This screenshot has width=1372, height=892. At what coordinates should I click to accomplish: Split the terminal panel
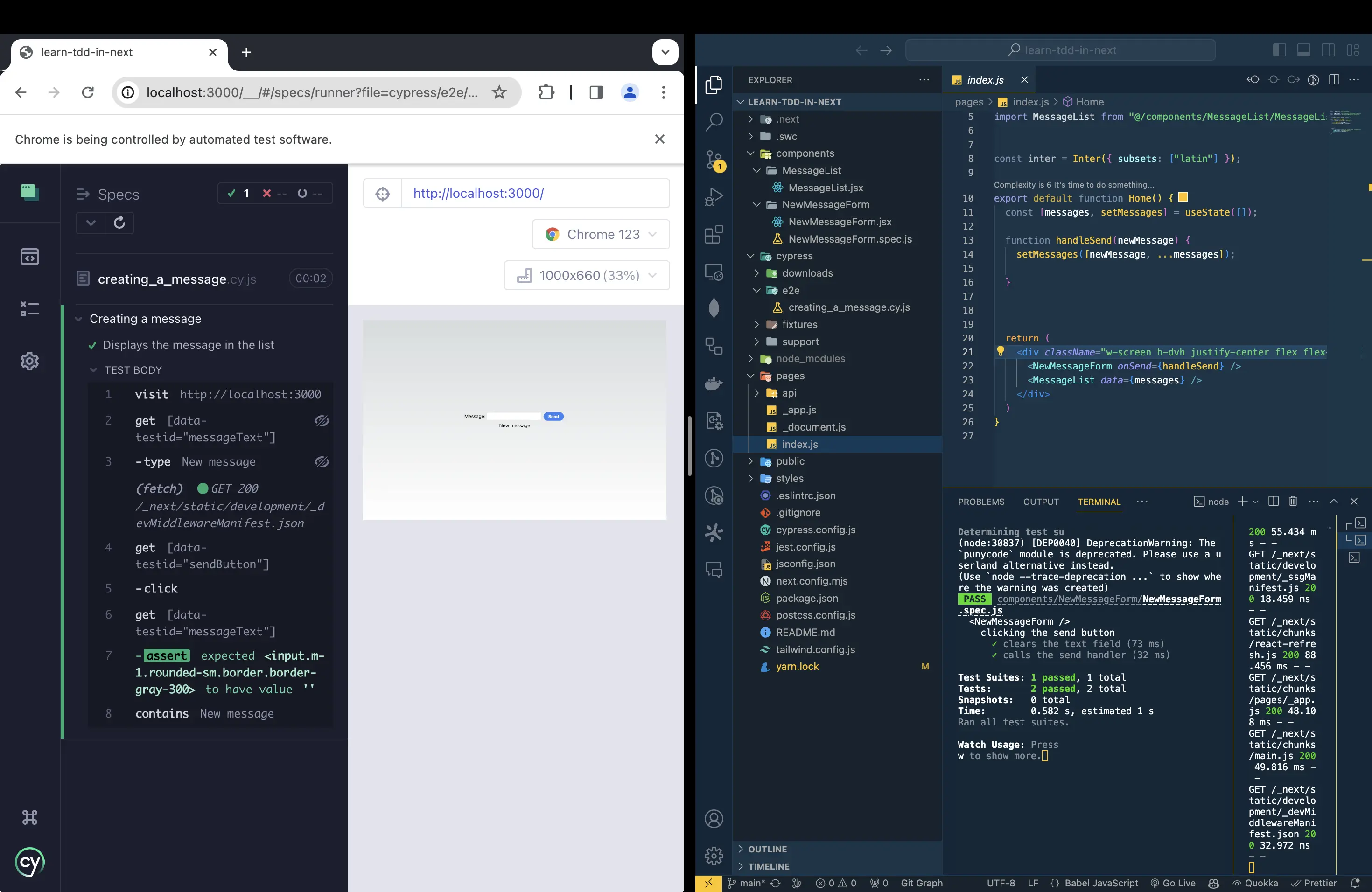point(1274,502)
